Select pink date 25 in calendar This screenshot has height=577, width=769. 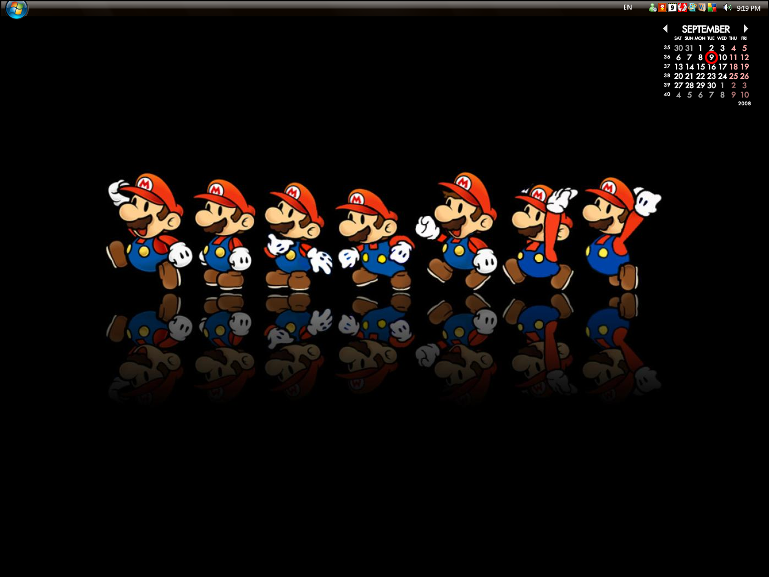click(x=734, y=76)
